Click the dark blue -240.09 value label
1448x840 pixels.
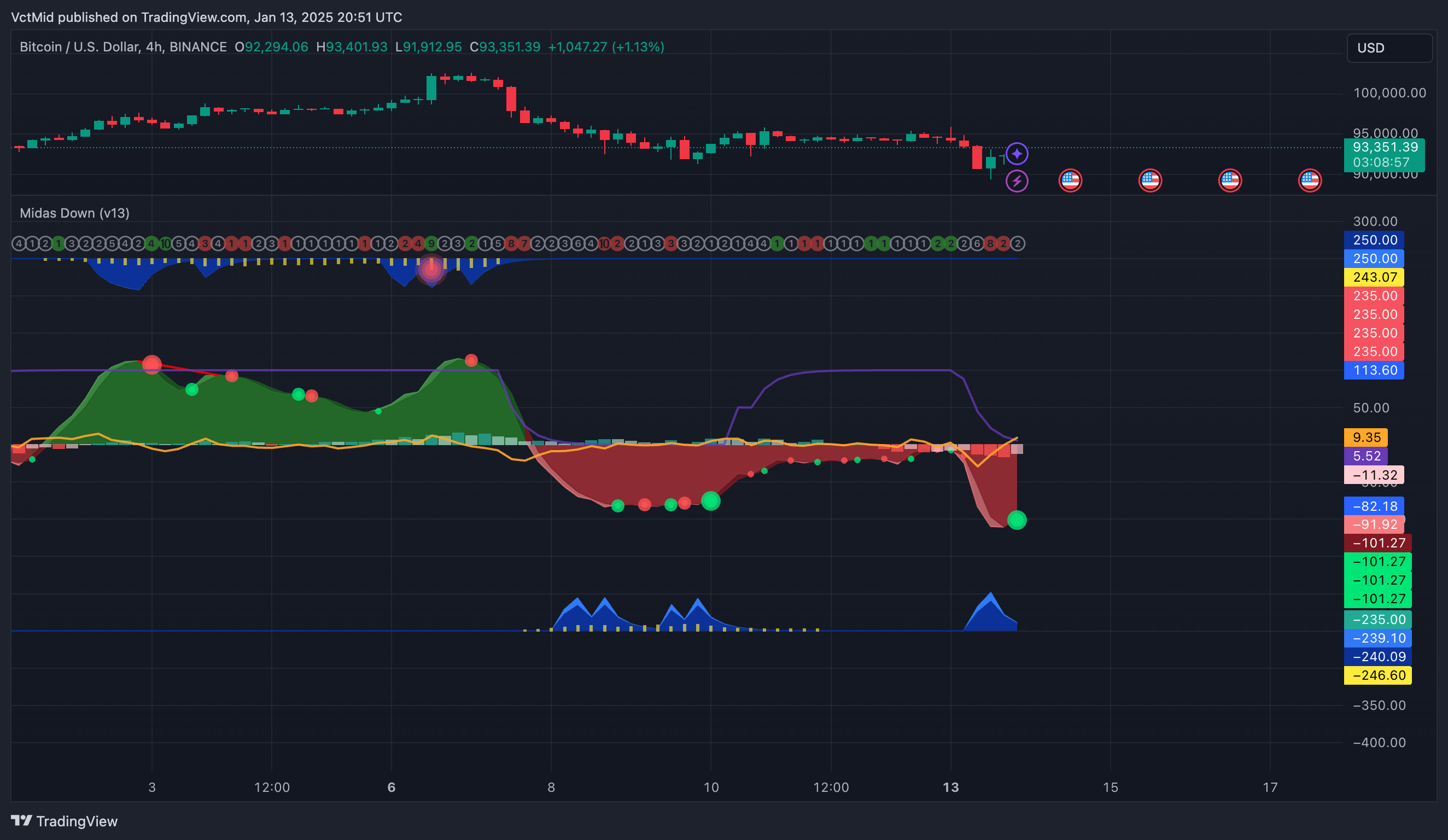tap(1378, 657)
